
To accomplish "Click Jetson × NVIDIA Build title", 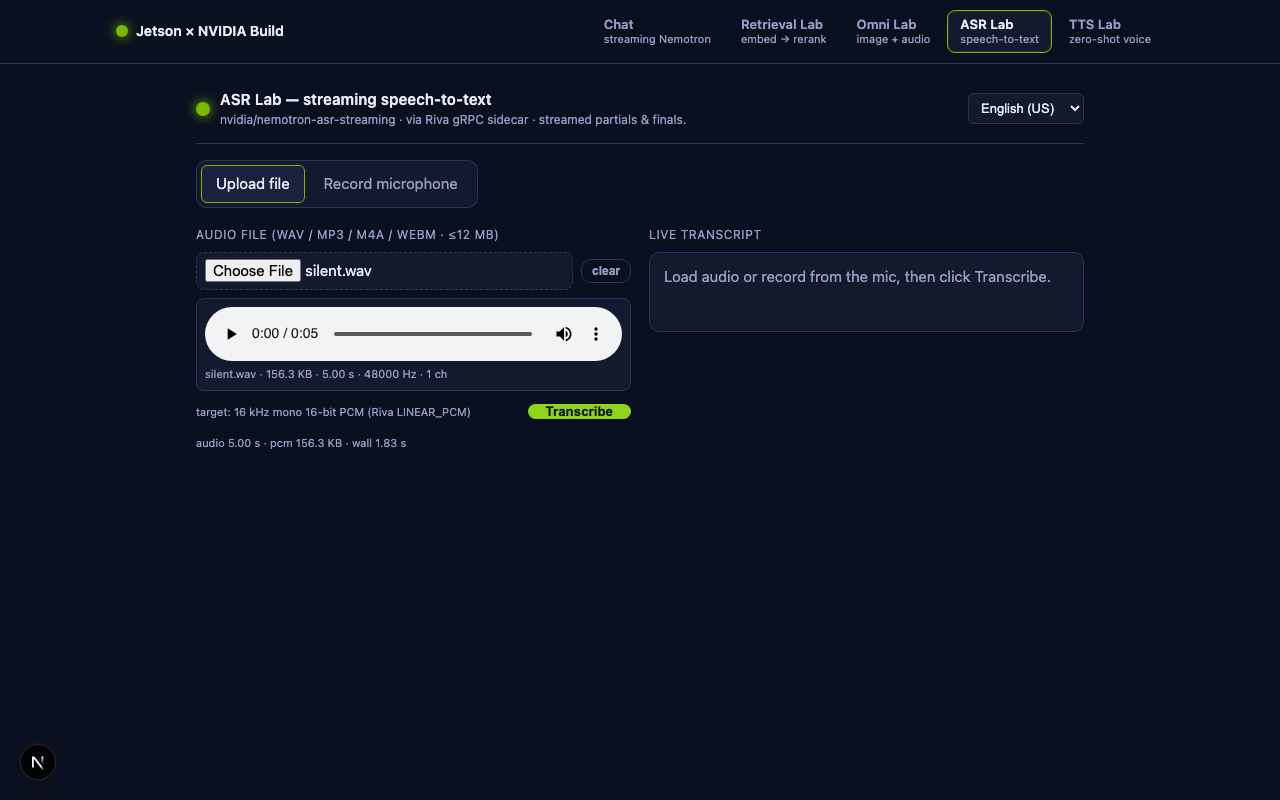I will (210, 31).
